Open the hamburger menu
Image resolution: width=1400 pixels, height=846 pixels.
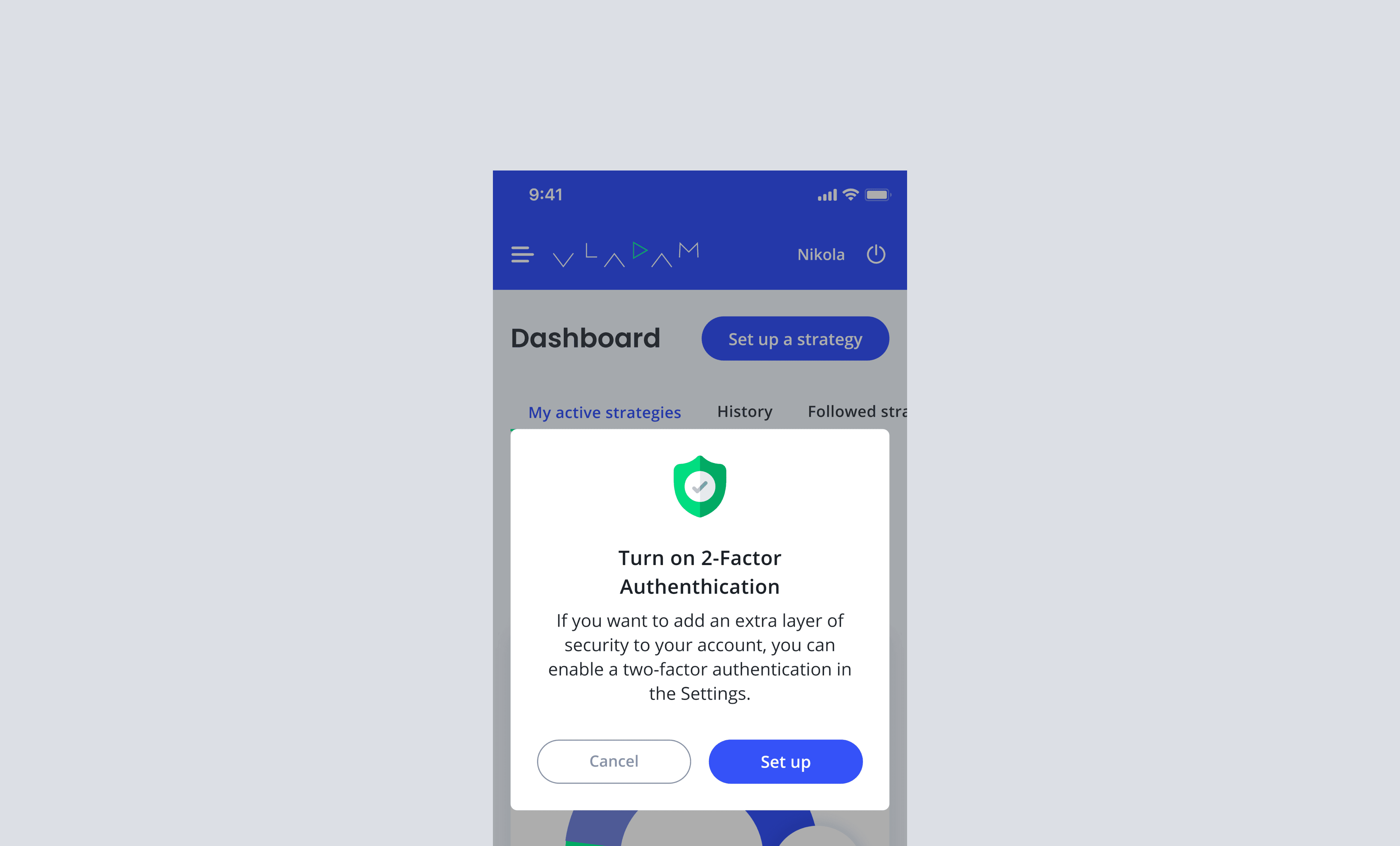[522, 254]
